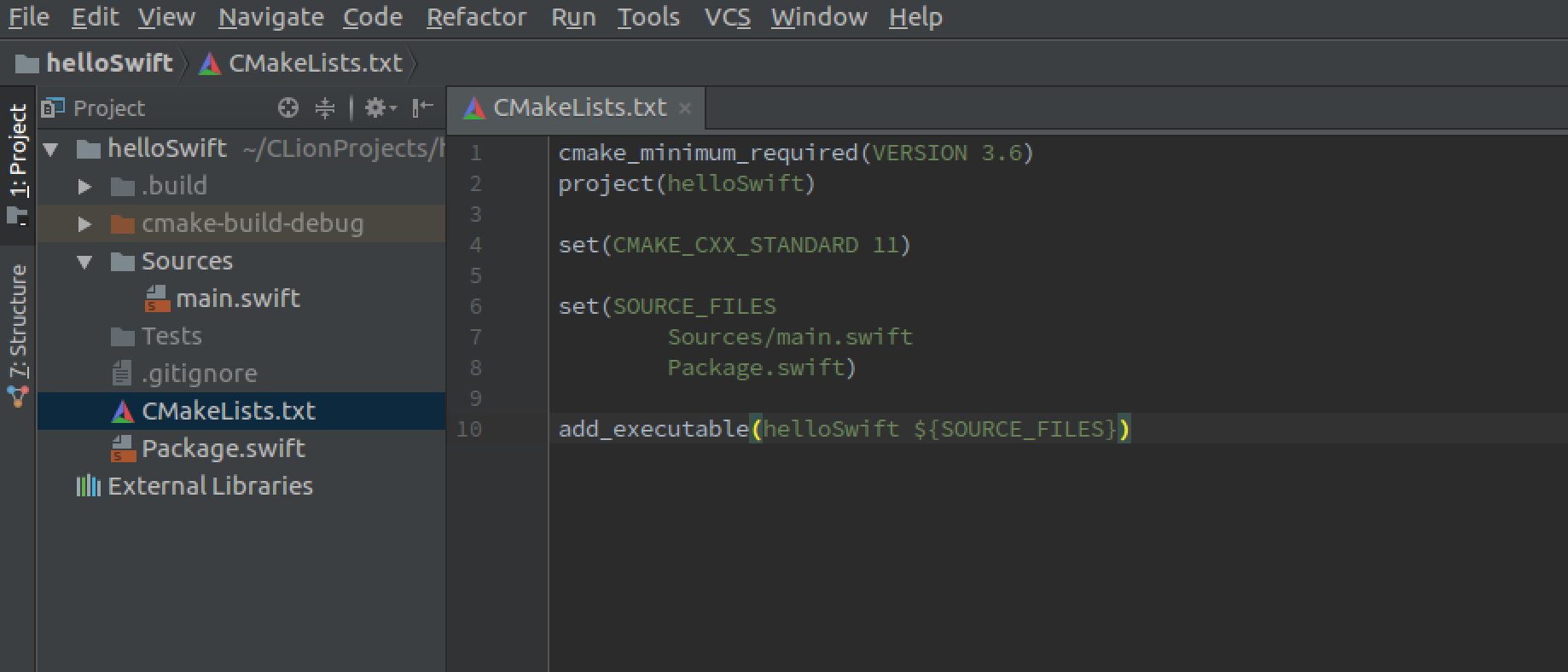This screenshot has height=672, width=1568.
Task: Open the VCS menu
Action: pyautogui.click(x=727, y=17)
